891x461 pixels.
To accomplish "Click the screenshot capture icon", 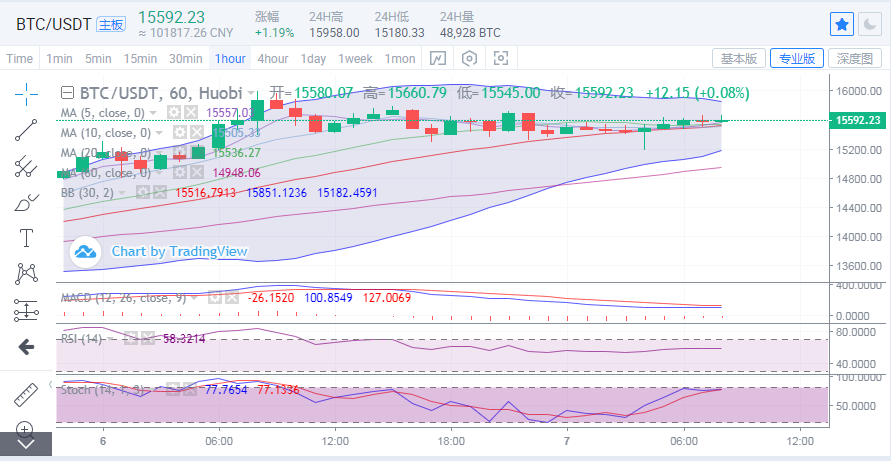I will pos(501,58).
